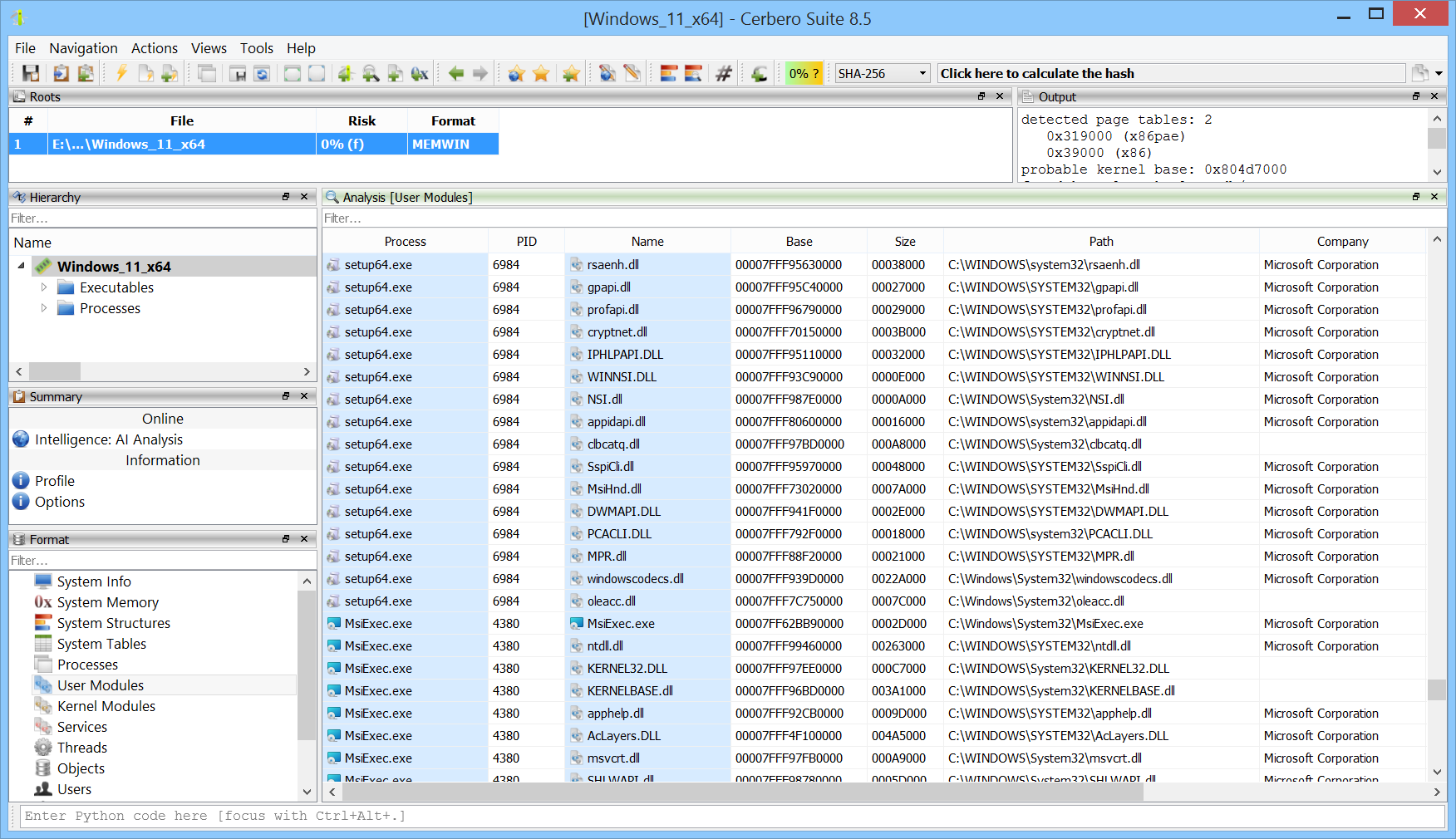Expand the Executables folder in Hierarchy
This screenshot has width=1456, height=839.
(x=44, y=287)
